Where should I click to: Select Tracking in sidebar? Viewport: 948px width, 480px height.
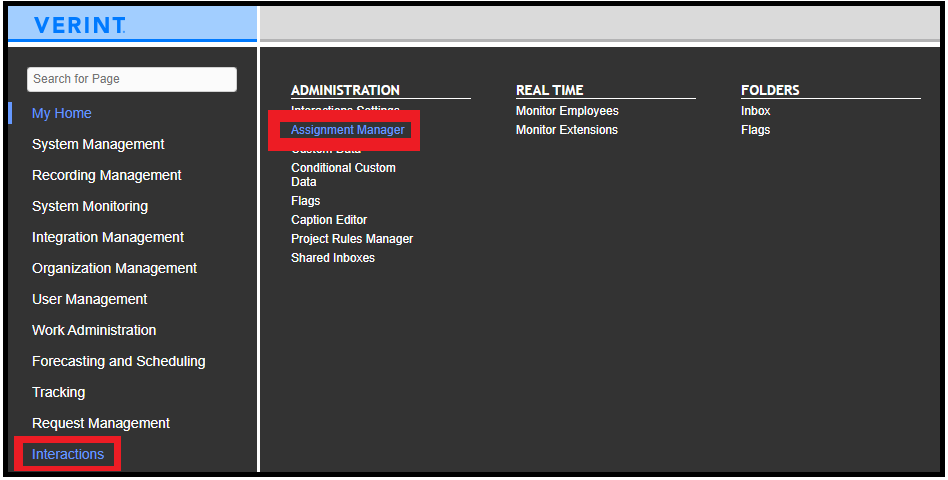point(59,392)
